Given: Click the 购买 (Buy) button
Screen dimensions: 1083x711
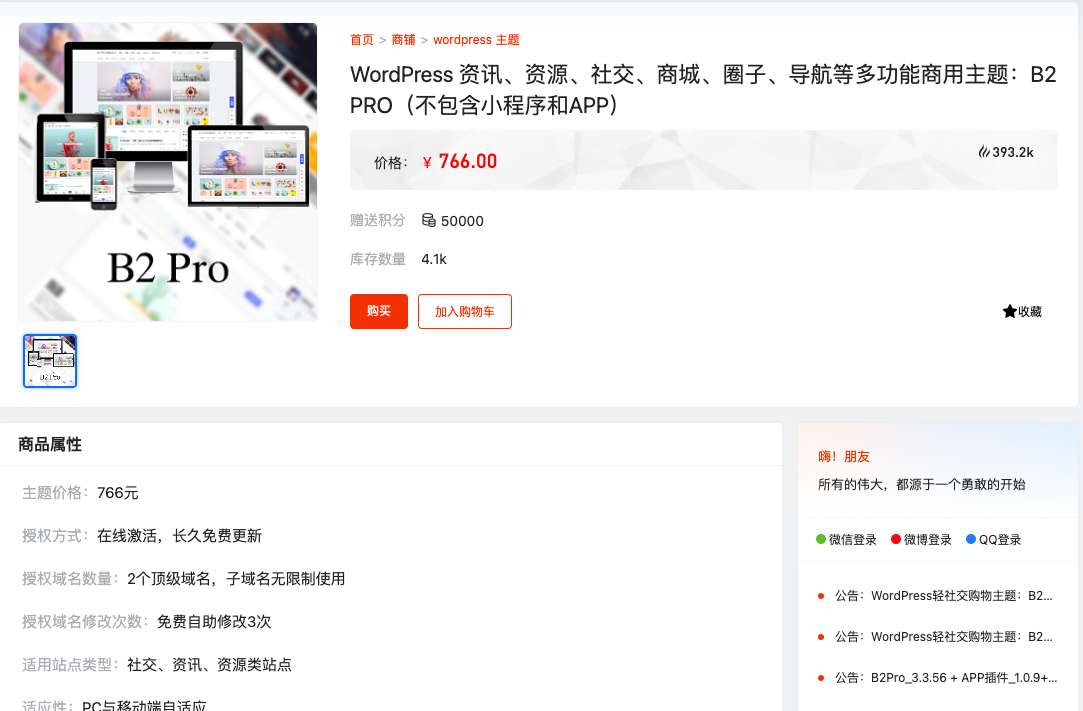Looking at the screenshot, I should 378,311.
